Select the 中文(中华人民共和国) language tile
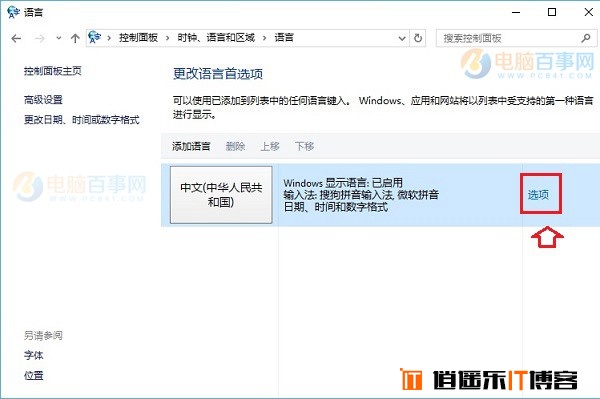Image resolution: width=600 pixels, height=399 pixels. (221, 195)
